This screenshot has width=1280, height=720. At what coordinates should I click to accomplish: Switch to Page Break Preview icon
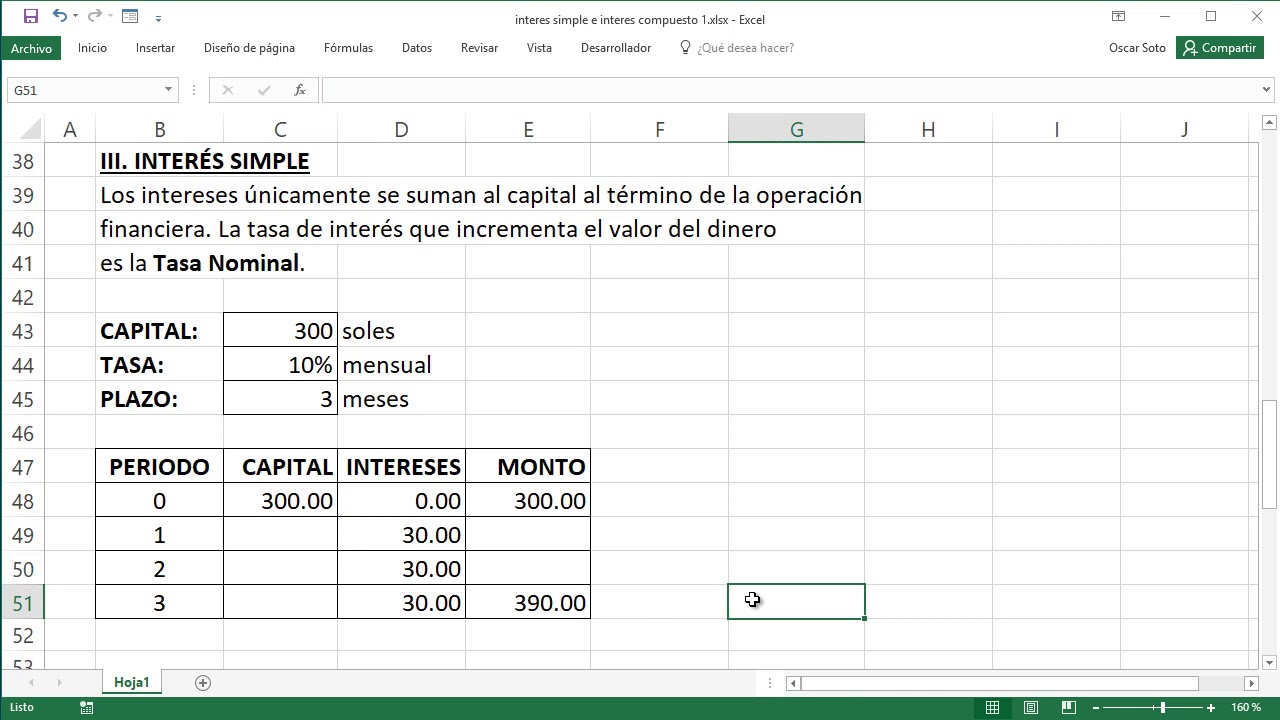[1069, 707]
